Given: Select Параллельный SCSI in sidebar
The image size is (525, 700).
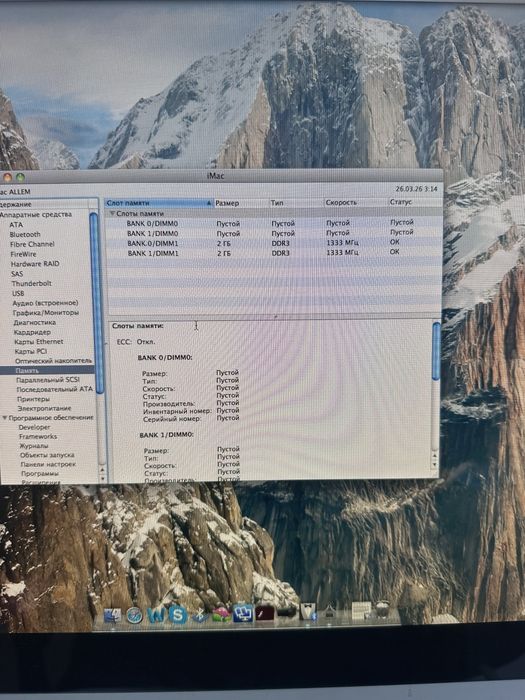Looking at the screenshot, I should 48,380.
